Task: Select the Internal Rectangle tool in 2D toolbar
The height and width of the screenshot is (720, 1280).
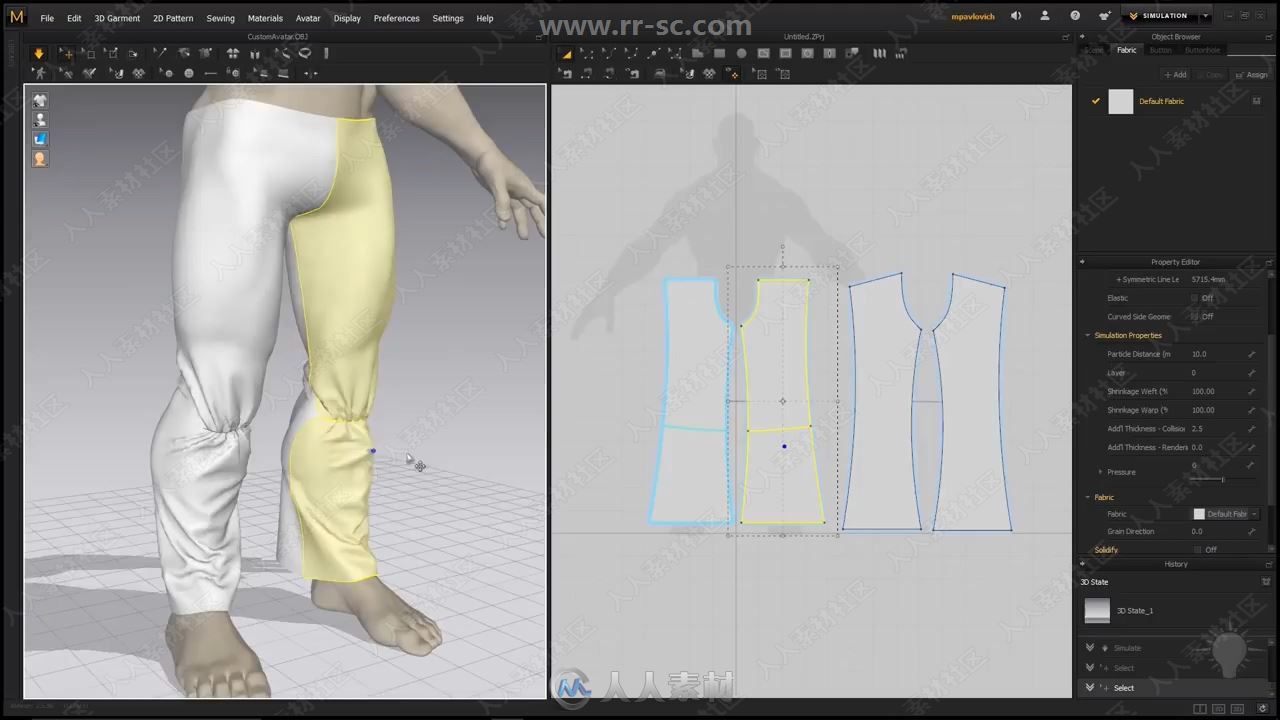Action: pyautogui.click(x=785, y=53)
